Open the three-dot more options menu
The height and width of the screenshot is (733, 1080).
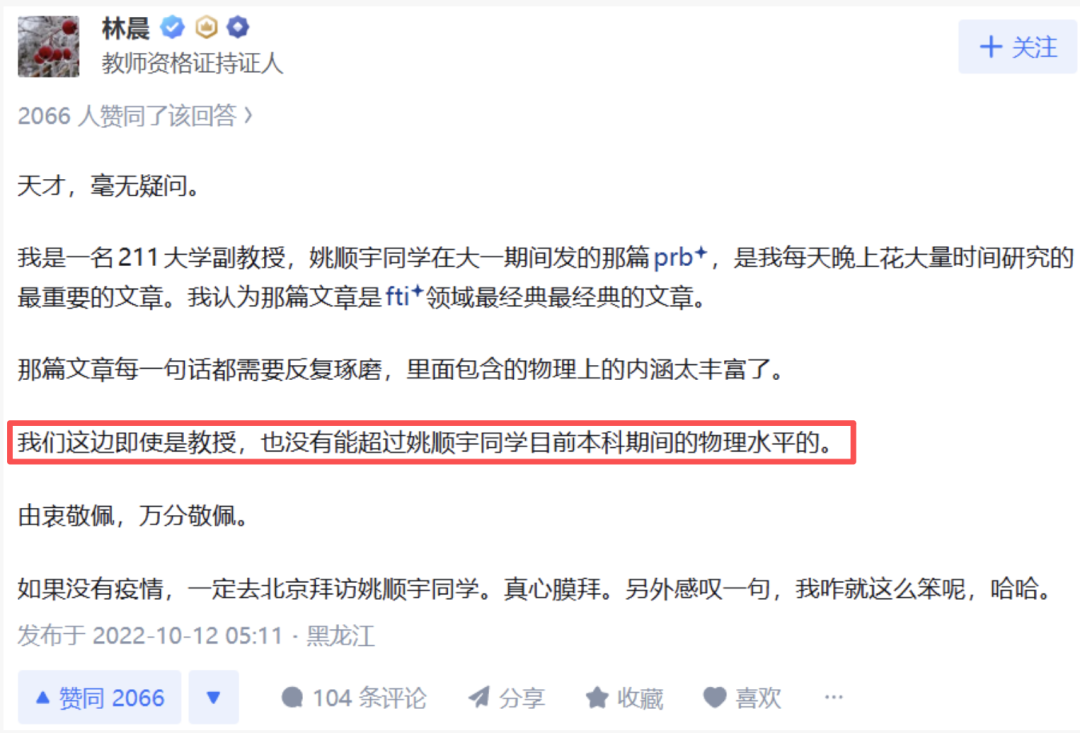tap(833, 697)
